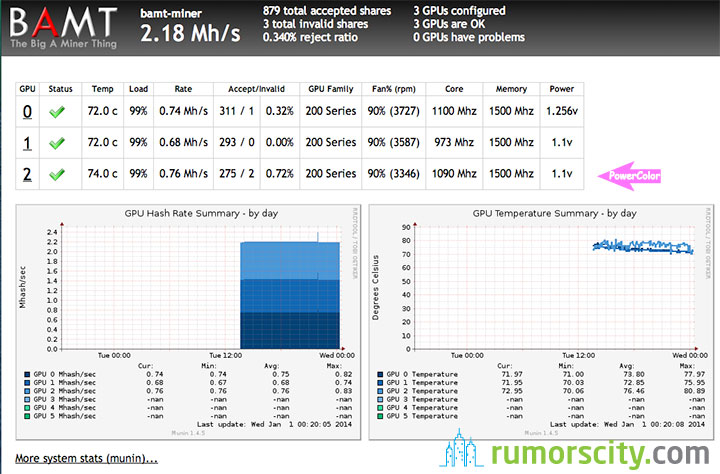Click green checkmark status for GPU 1
Image resolution: width=720 pixels, height=474 pixels.
[57, 143]
